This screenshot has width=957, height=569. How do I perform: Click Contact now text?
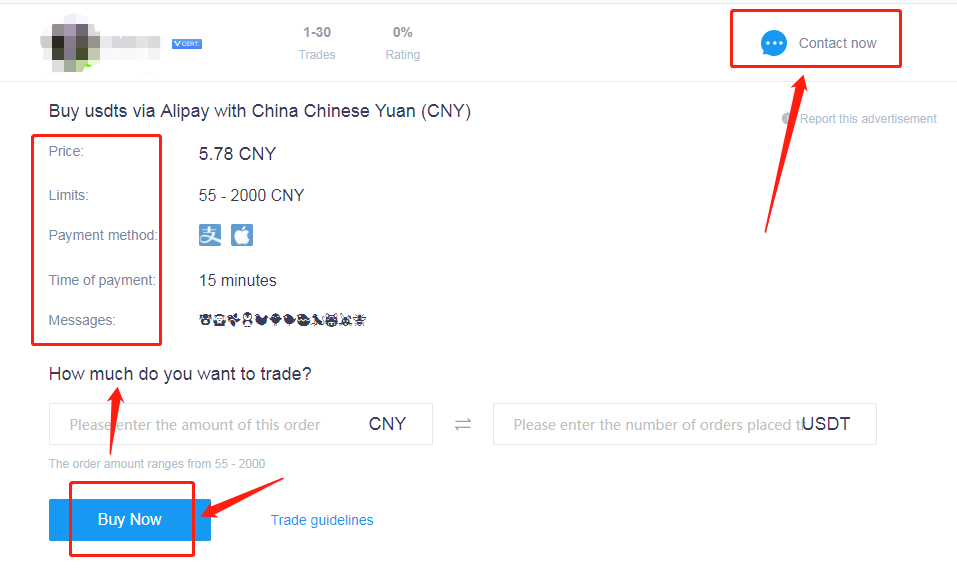[x=837, y=43]
